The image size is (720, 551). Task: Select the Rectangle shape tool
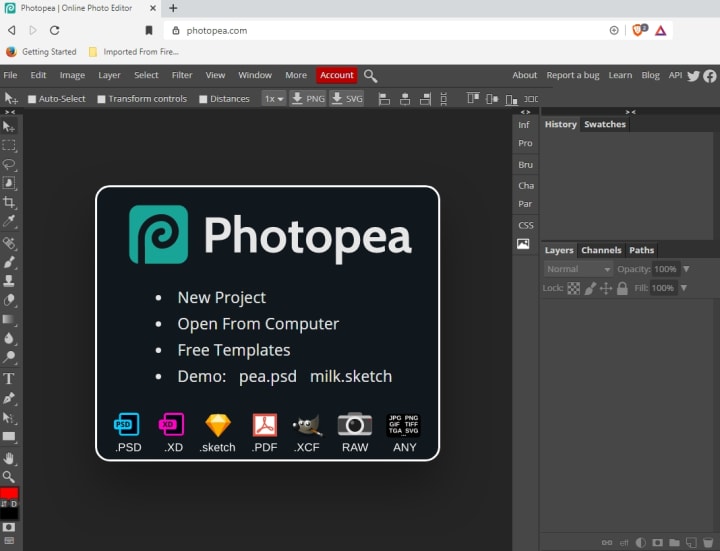9,436
